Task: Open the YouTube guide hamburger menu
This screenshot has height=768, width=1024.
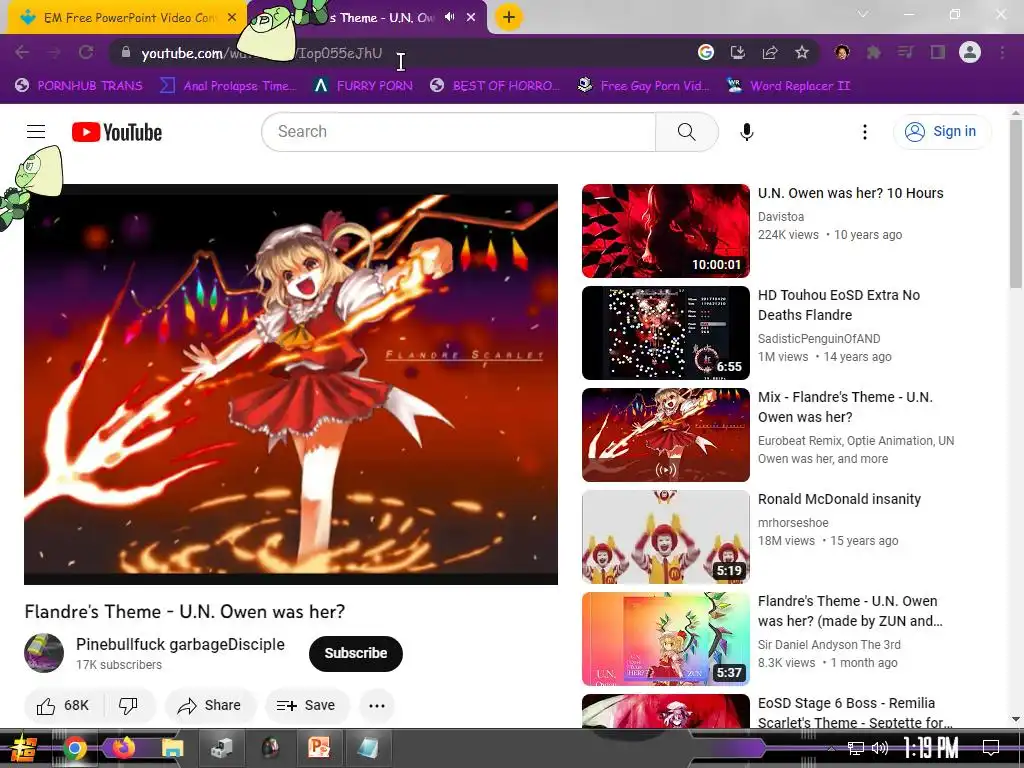Action: 36,132
